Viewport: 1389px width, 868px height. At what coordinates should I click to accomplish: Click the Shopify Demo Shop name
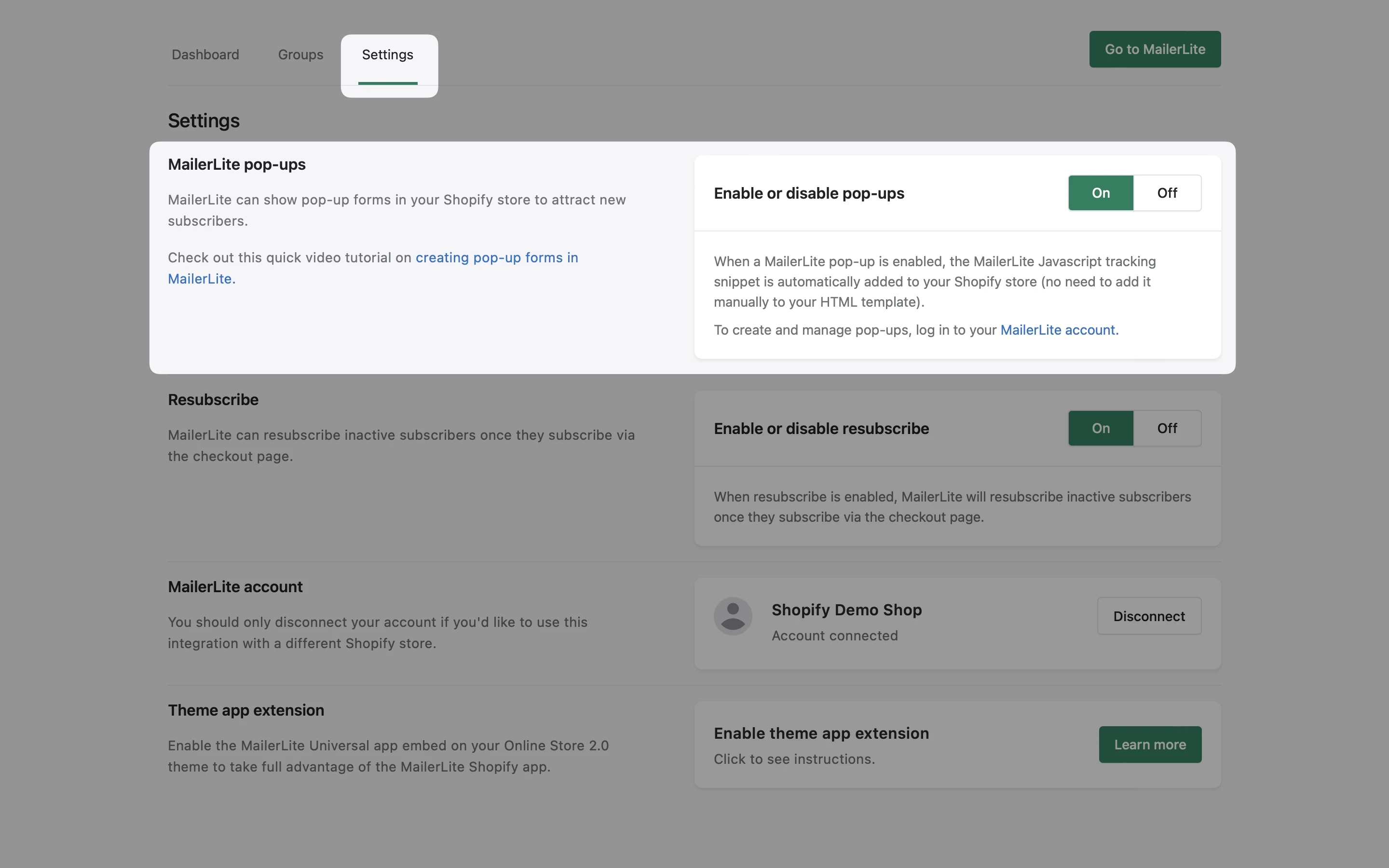846,610
